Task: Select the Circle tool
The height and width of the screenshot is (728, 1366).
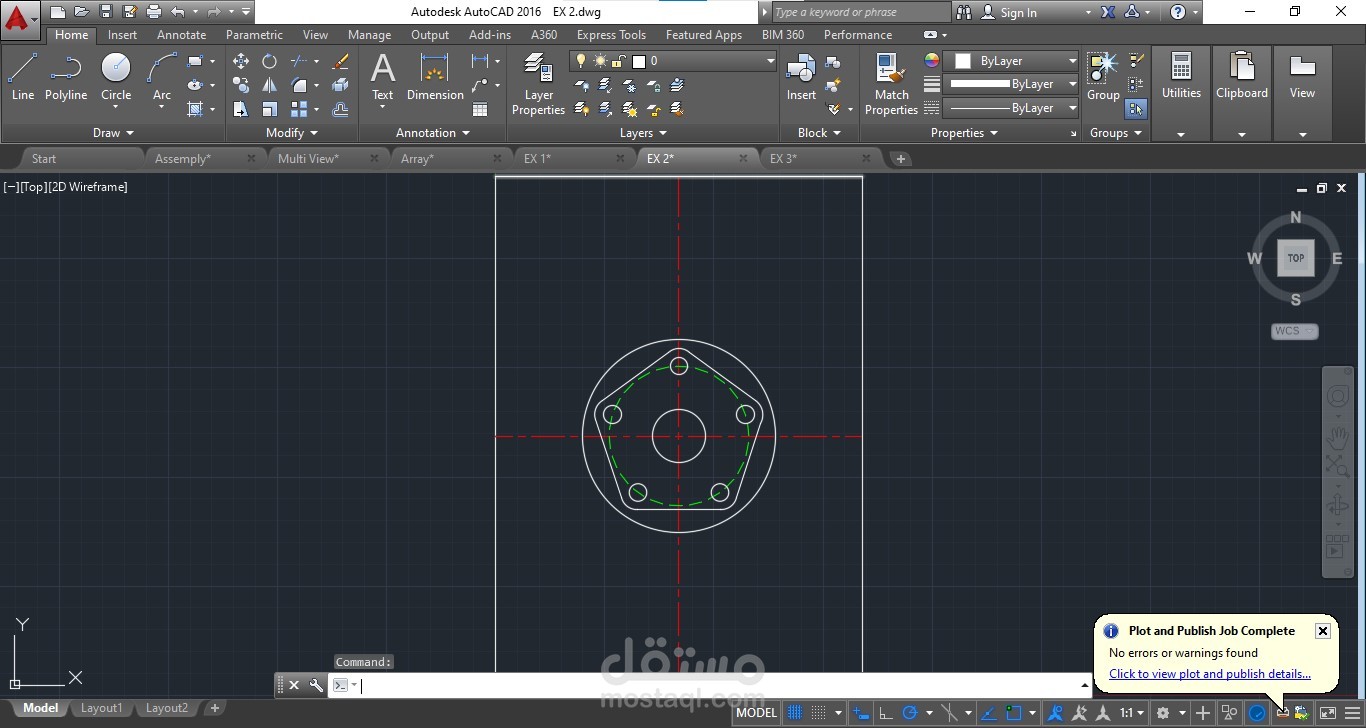Action: point(116,77)
